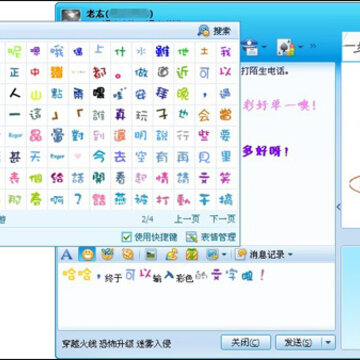Go to the next page via 下一页
Viewport: 360px width, 360px height.
[223, 219]
